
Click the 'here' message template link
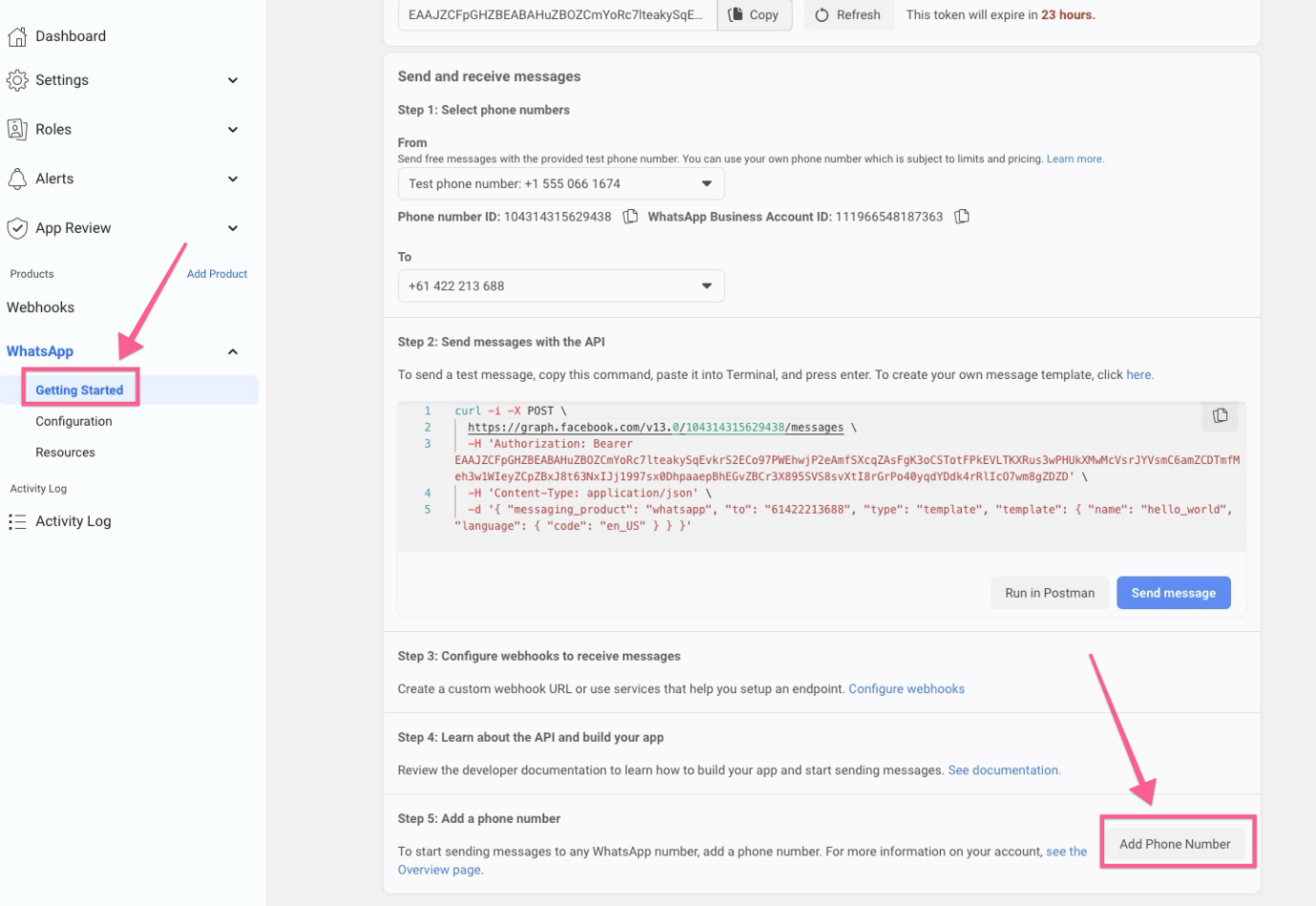coord(1138,374)
